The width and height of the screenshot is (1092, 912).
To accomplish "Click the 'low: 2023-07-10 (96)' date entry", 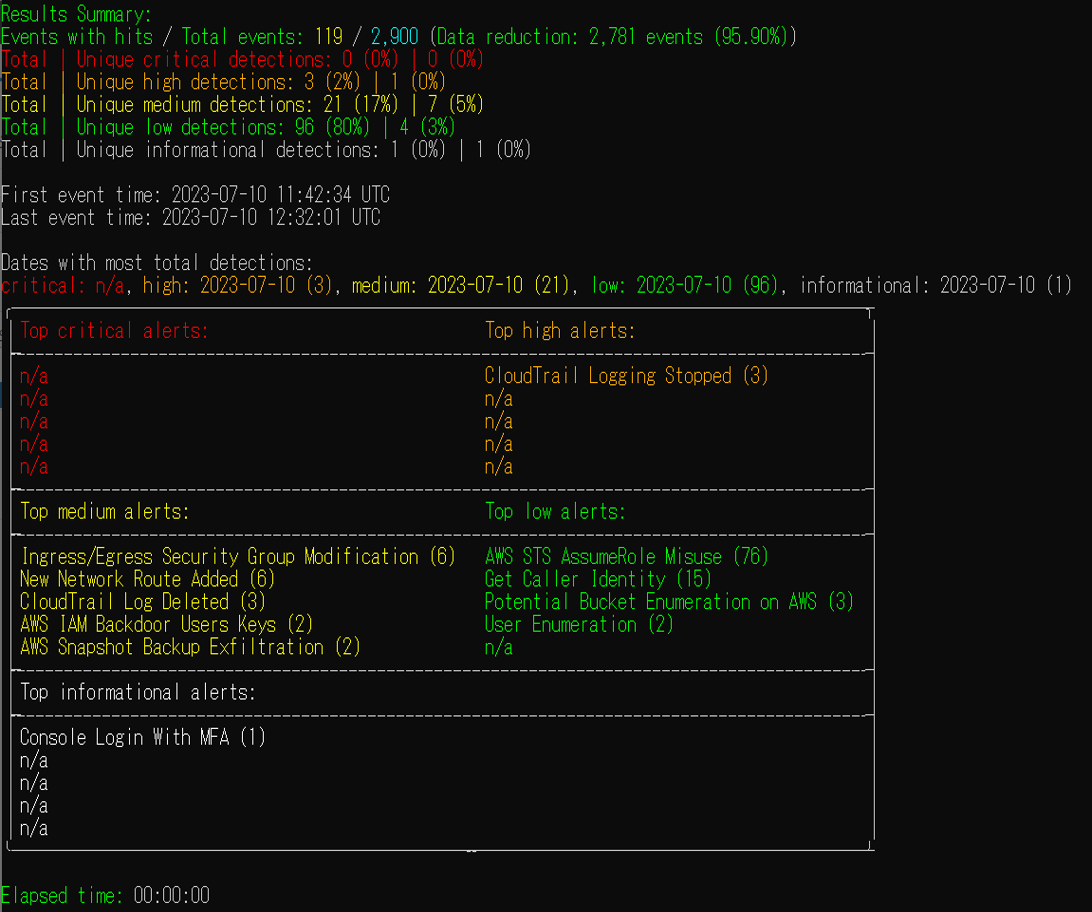I will (x=685, y=285).
